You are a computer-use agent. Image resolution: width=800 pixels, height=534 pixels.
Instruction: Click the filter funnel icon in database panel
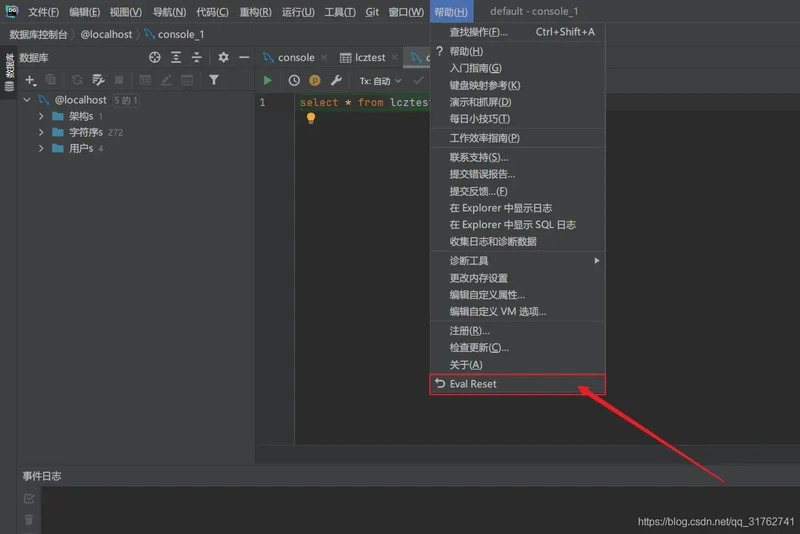pos(214,80)
